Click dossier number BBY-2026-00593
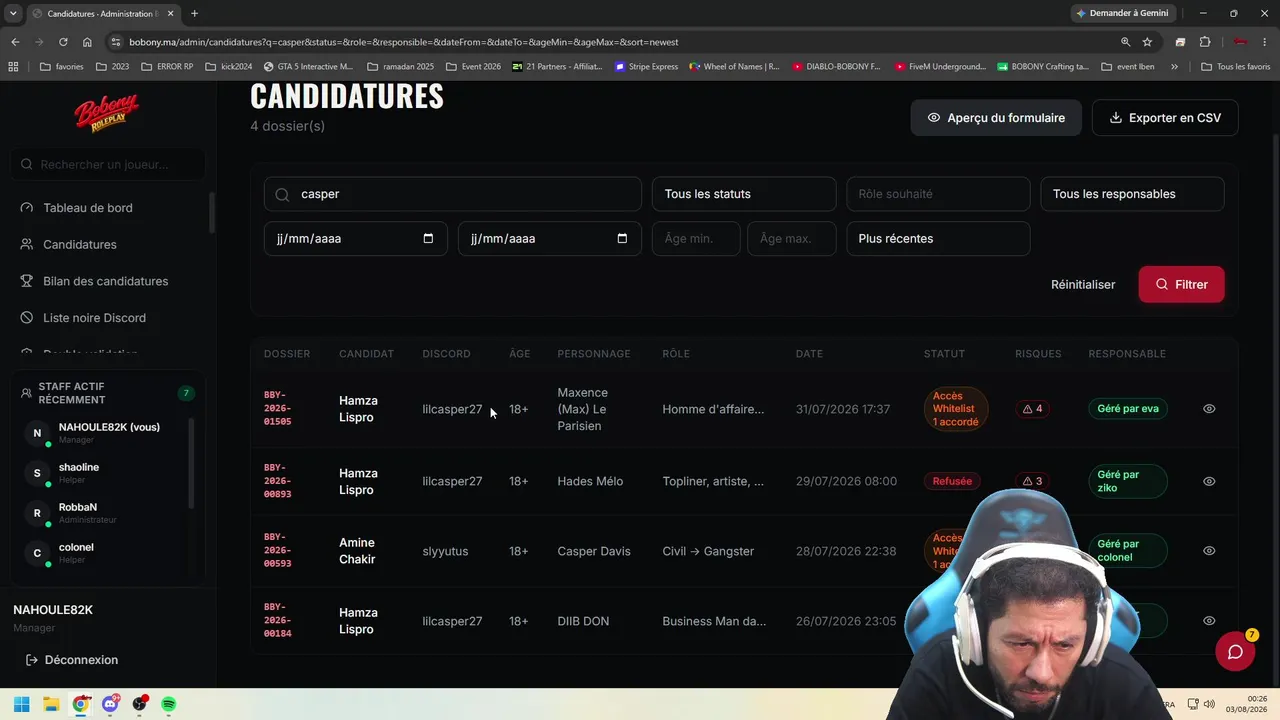Screen dimensions: 1280x720 (278, 551)
